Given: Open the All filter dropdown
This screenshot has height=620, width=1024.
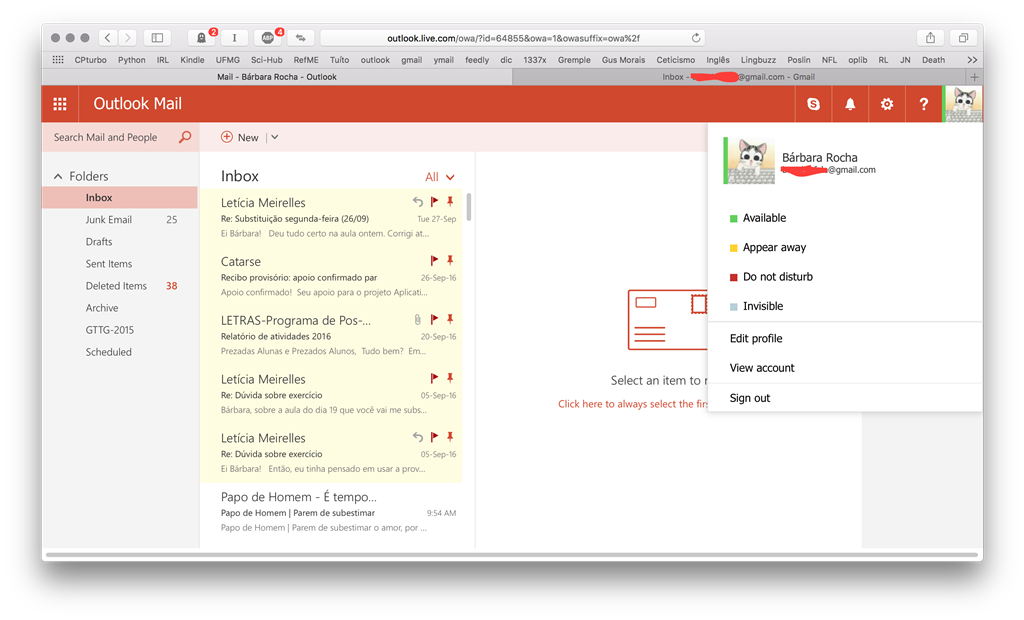Looking at the screenshot, I should [440, 177].
